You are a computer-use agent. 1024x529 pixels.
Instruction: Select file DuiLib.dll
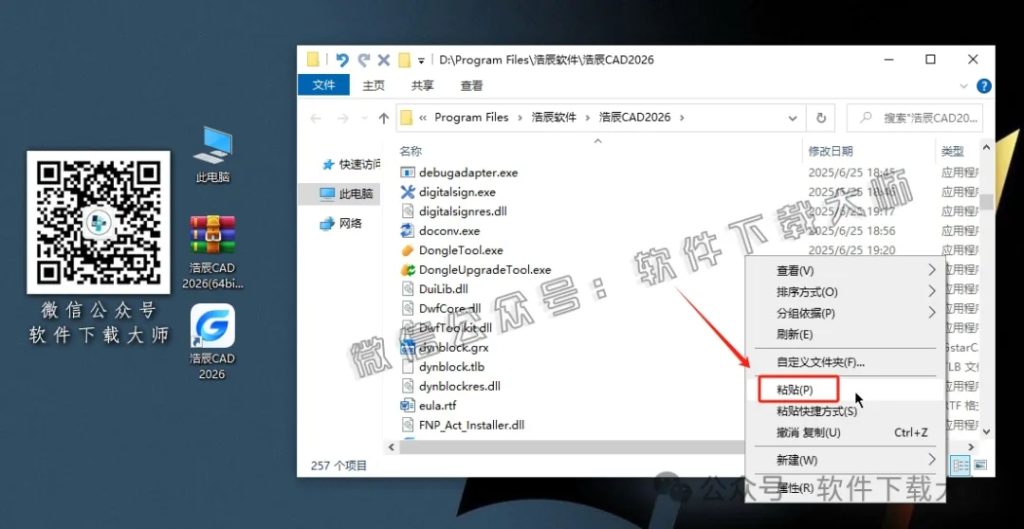tap(443, 289)
